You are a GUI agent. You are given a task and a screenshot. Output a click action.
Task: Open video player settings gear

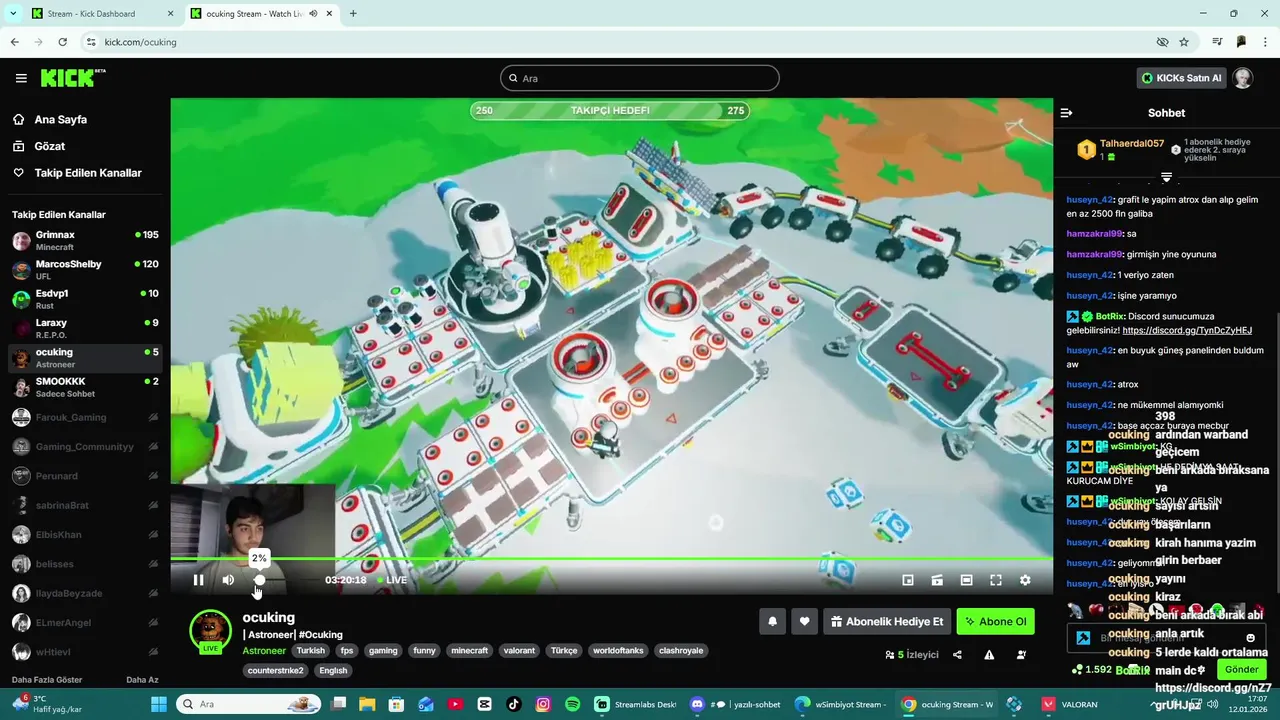(x=1025, y=580)
